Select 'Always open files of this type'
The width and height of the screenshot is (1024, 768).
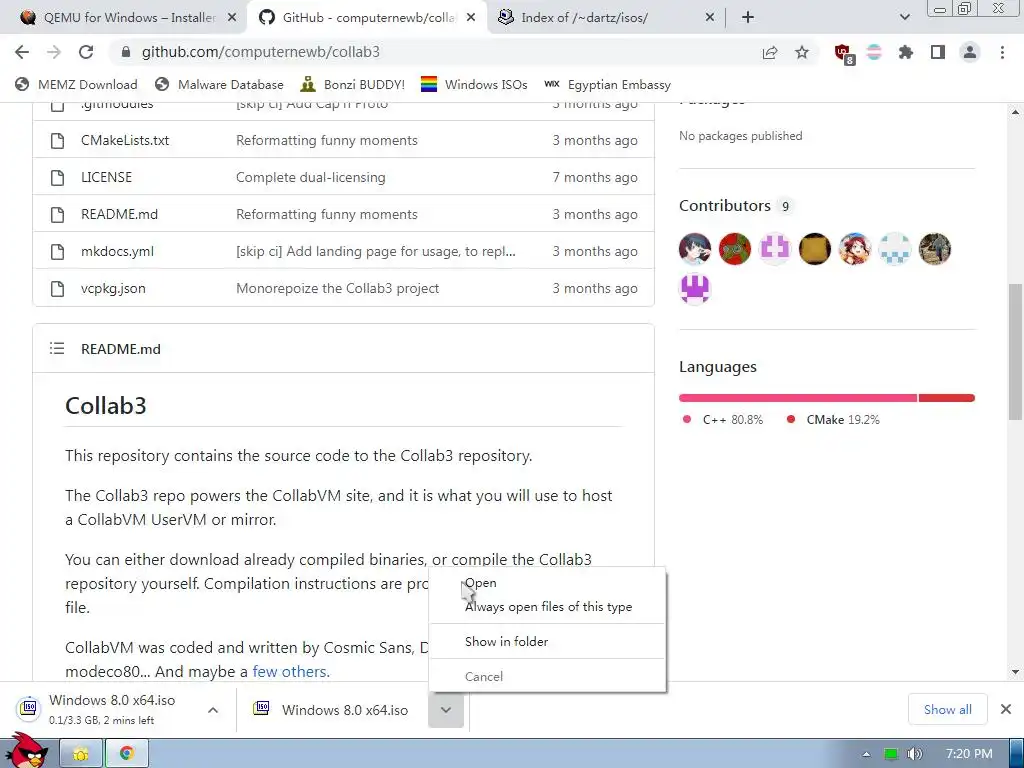[x=547, y=607]
